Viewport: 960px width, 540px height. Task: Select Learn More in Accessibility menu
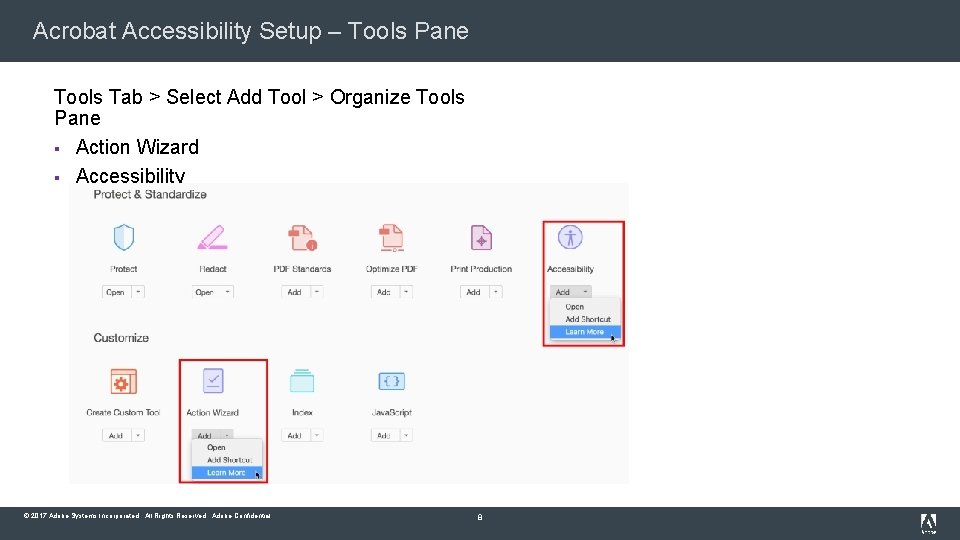click(x=585, y=332)
